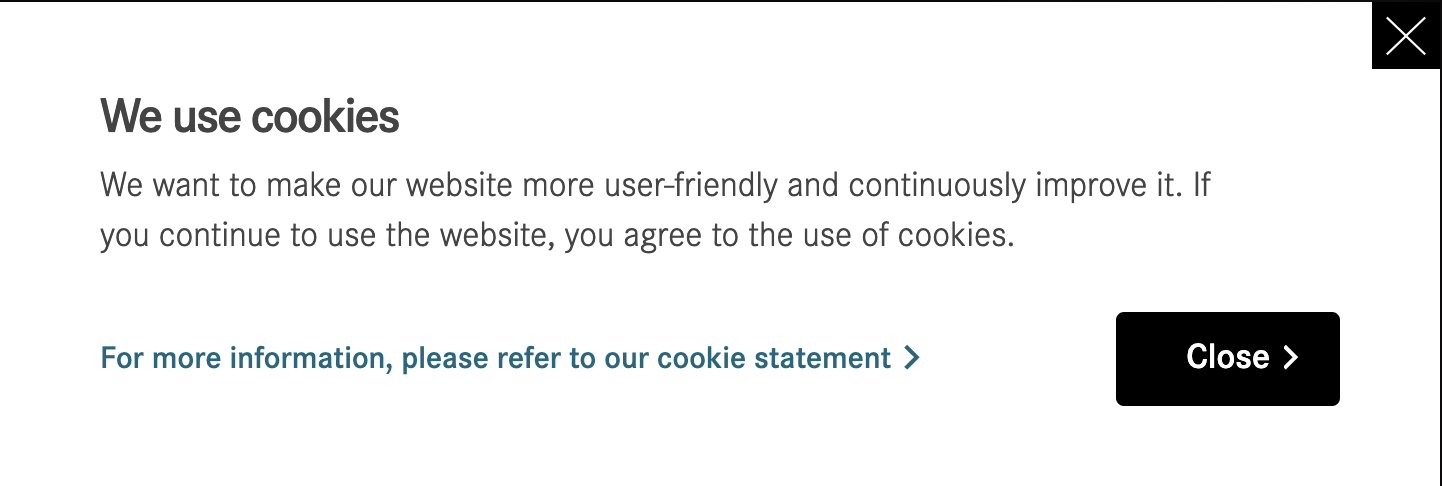Click the white chevron inside the Close button
The width and height of the screenshot is (1442, 486).
(1290, 358)
